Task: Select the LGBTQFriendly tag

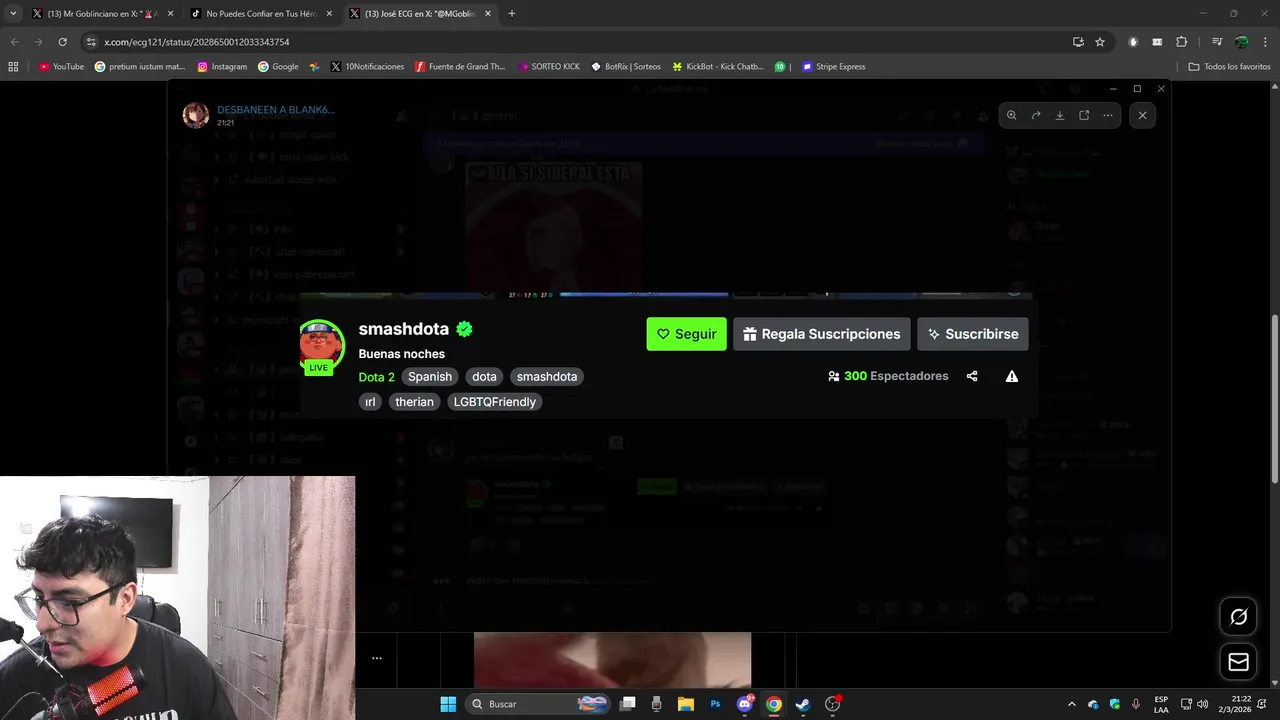Action: pos(495,402)
